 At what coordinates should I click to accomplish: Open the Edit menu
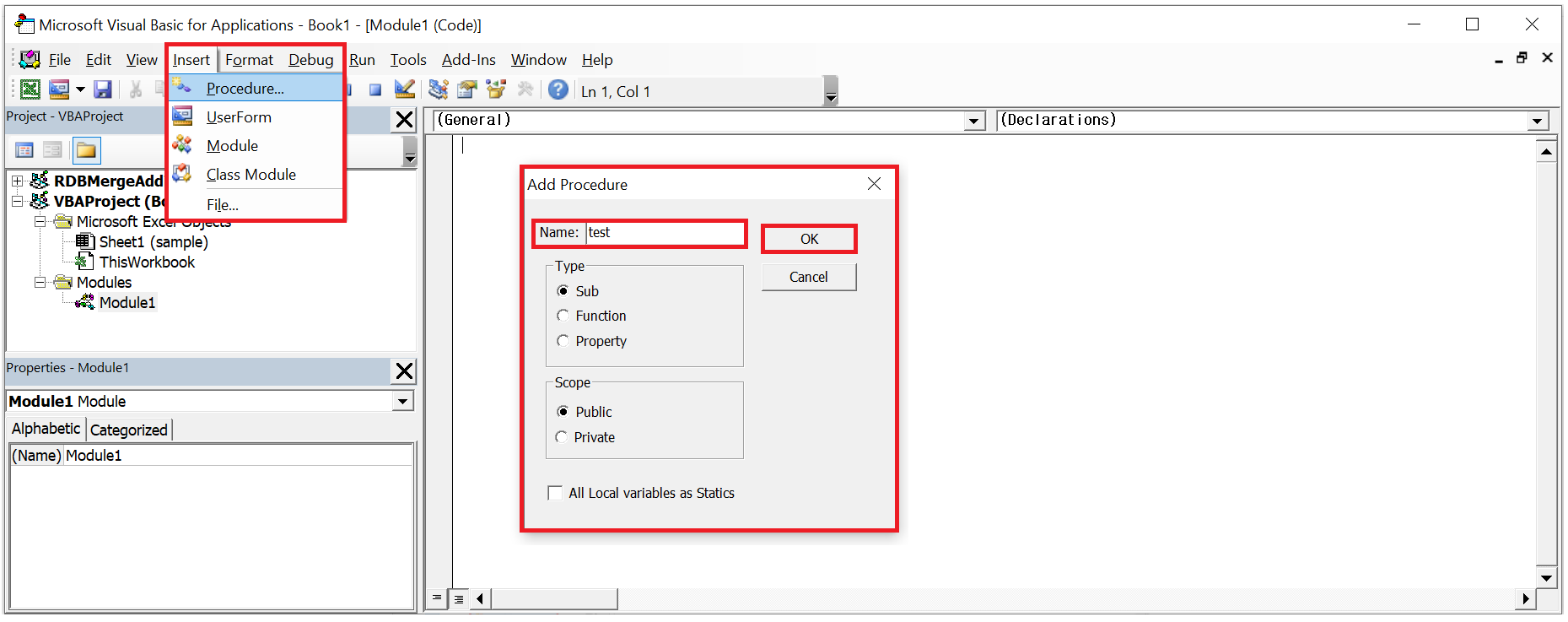[99, 60]
